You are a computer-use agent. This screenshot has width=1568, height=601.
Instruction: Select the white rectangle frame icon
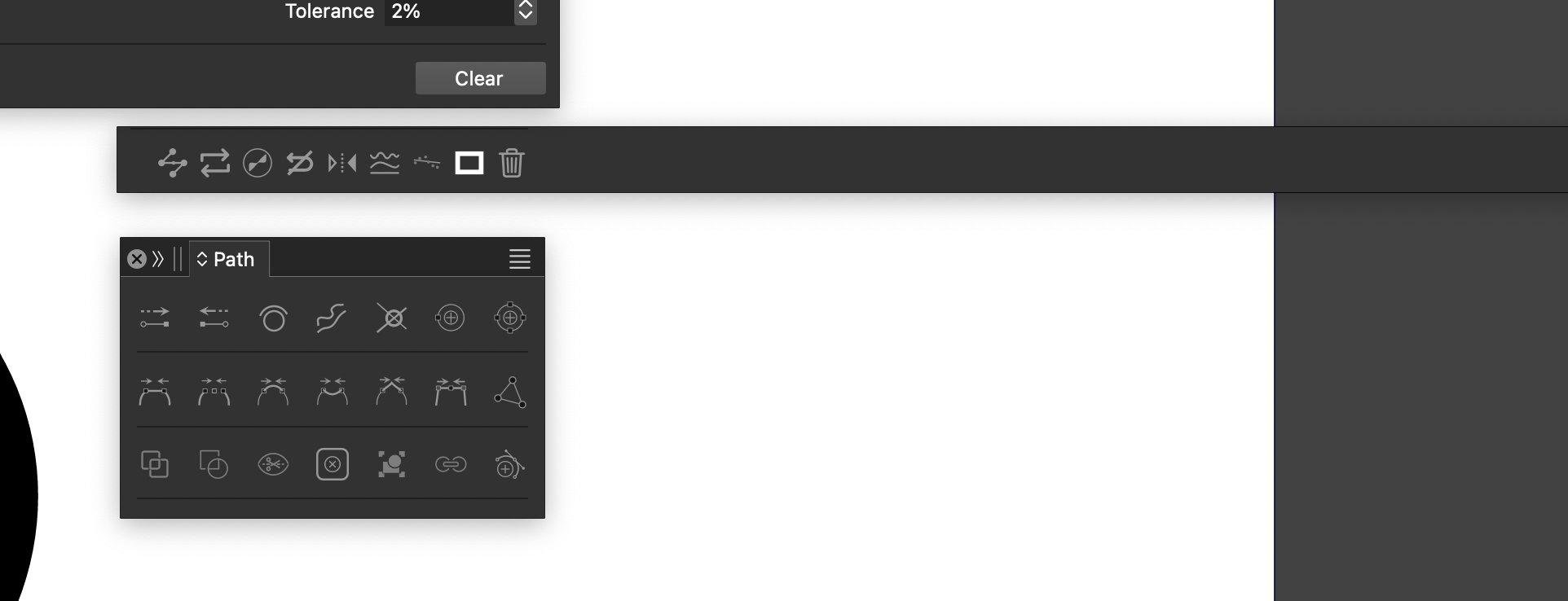click(x=469, y=163)
